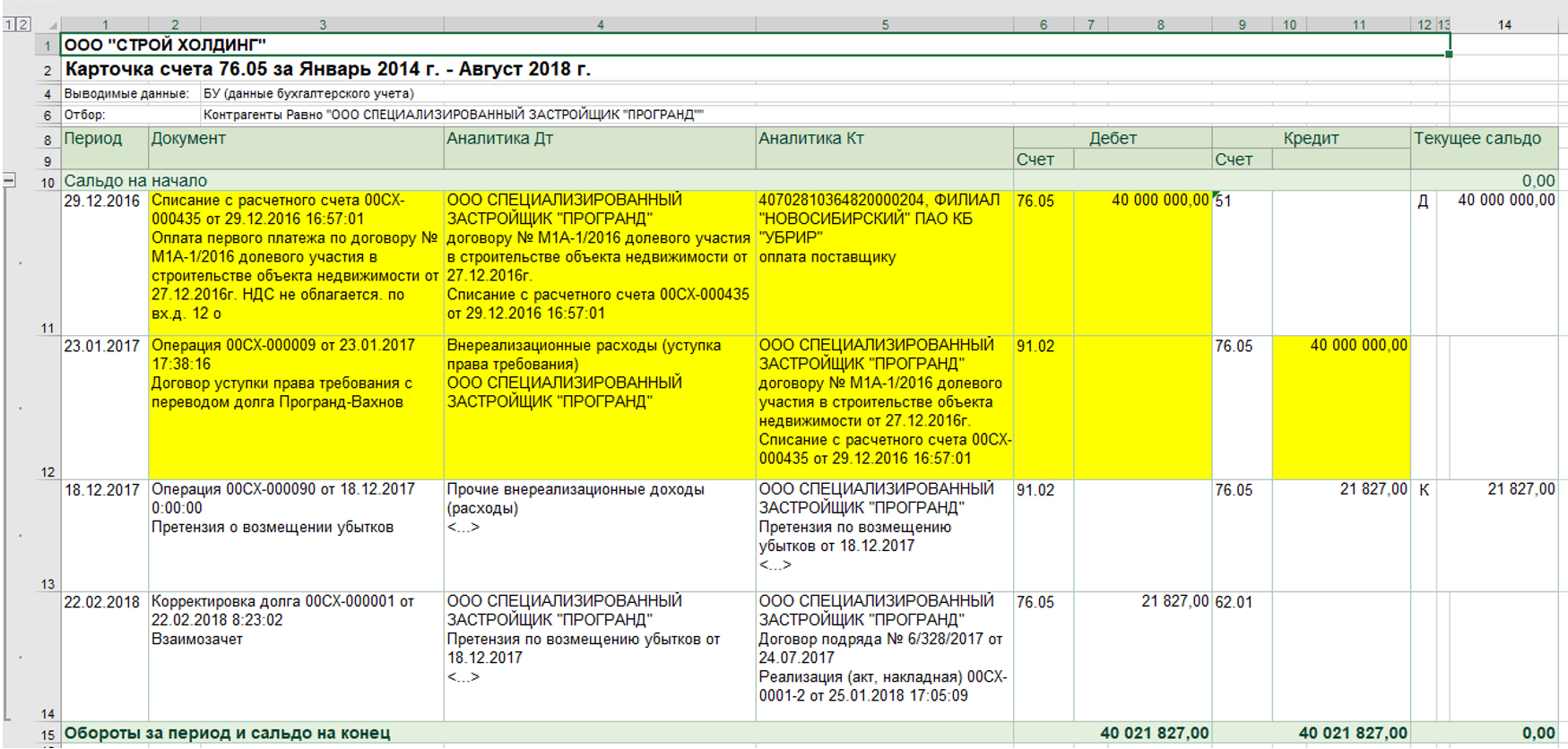Image resolution: width=1568 pixels, height=749 pixels.
Task: Click the "Выводимые данные:" label cell
Action: click(x=130, y=93)
